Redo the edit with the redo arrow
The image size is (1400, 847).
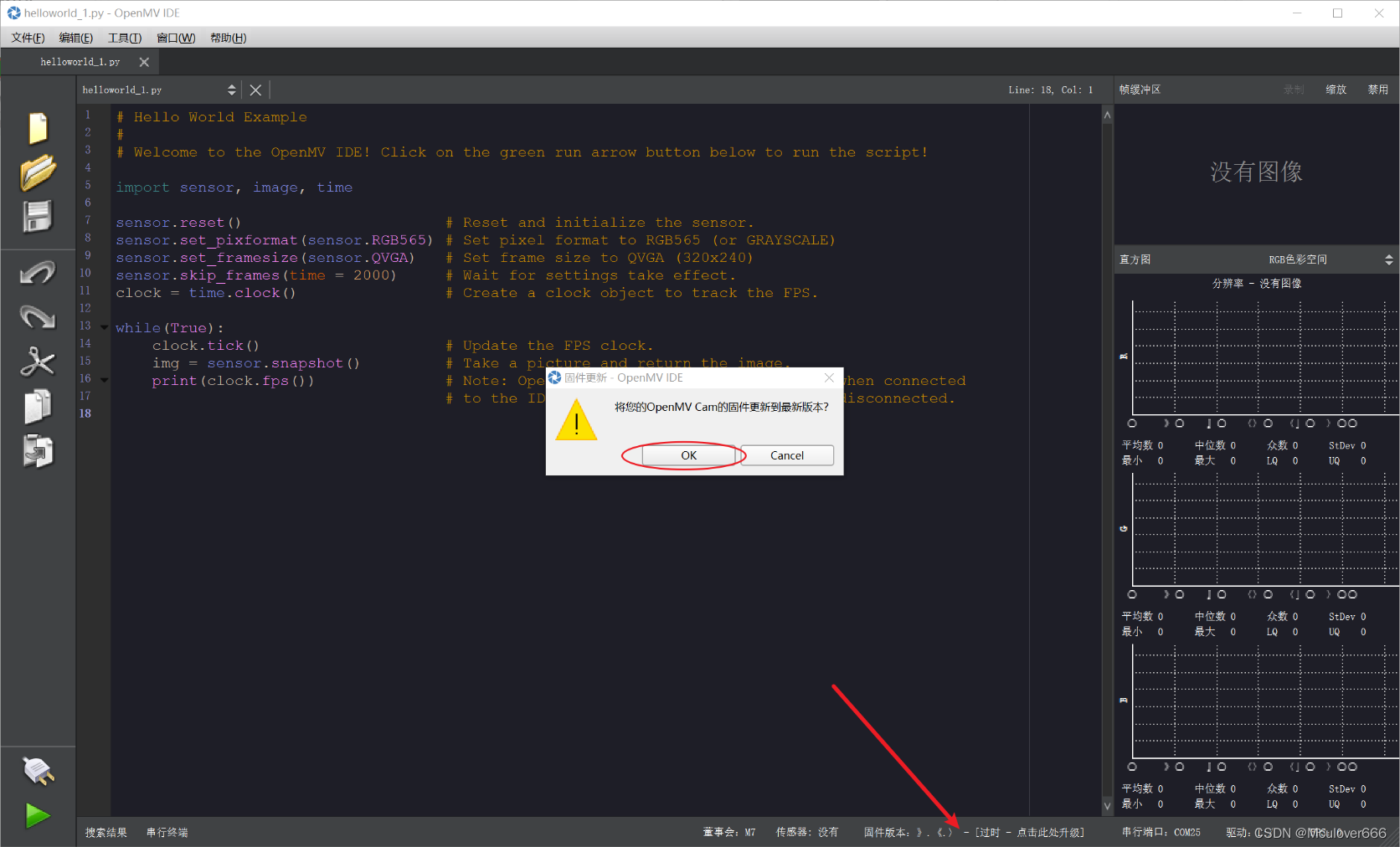point(38,317)
